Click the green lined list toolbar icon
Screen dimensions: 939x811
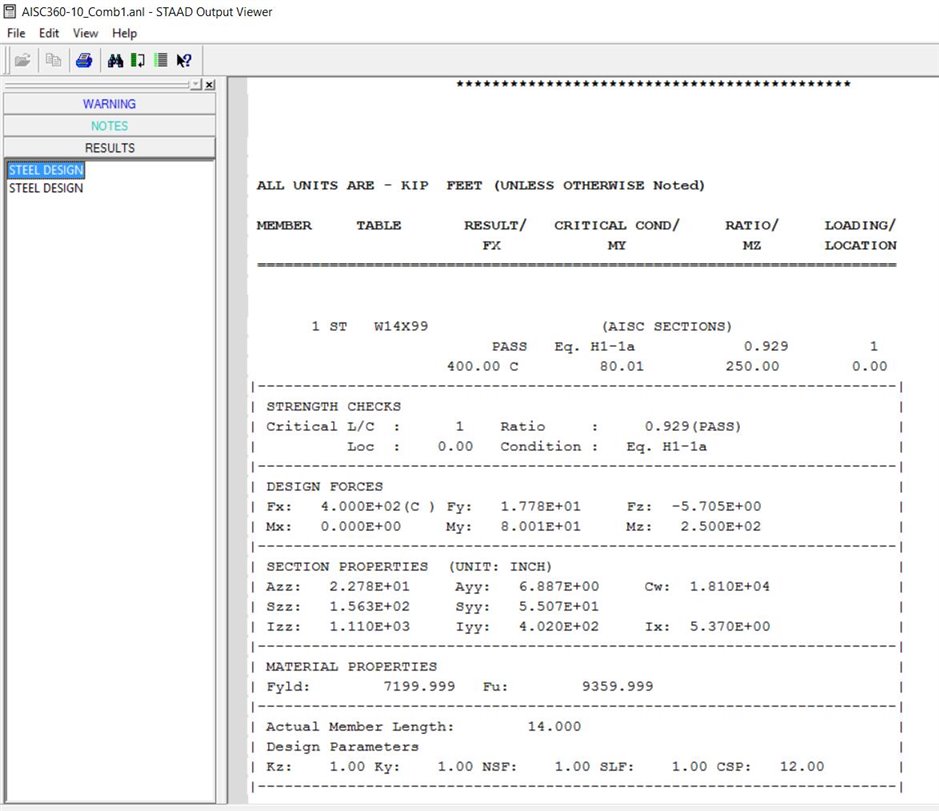[160, 60]
